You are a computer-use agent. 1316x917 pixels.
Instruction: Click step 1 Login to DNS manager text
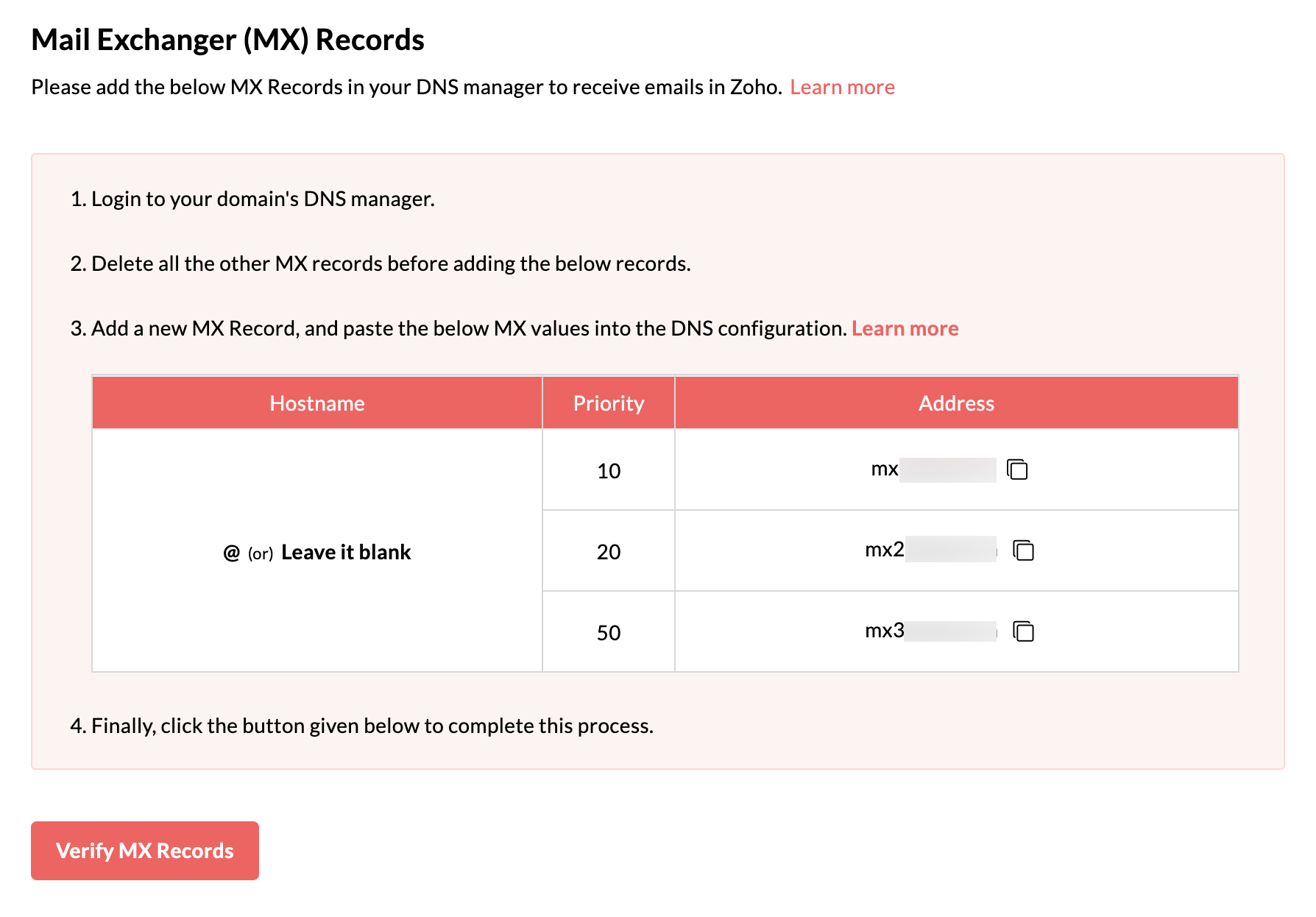click(252, 199)
